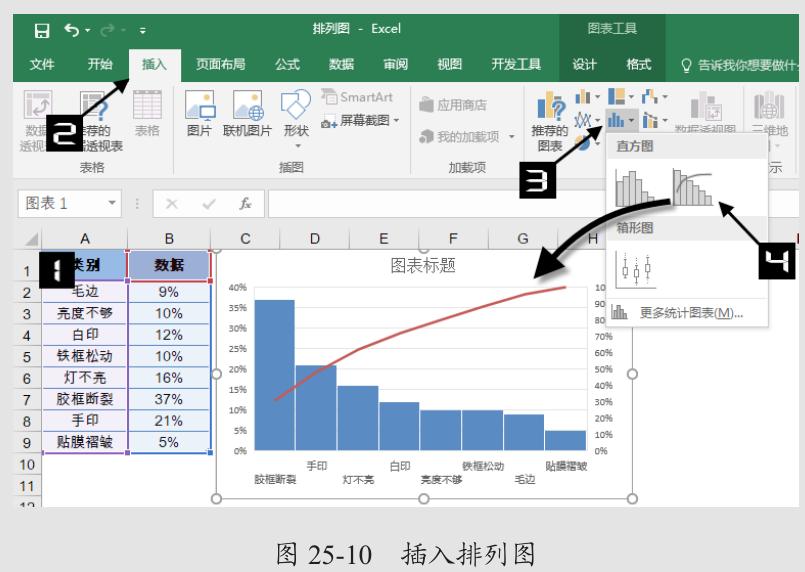The width and height of the screenshot is (805, 572).
Task: Click the chart's bottom-right resize handle
Action: [x=632, y=499]
